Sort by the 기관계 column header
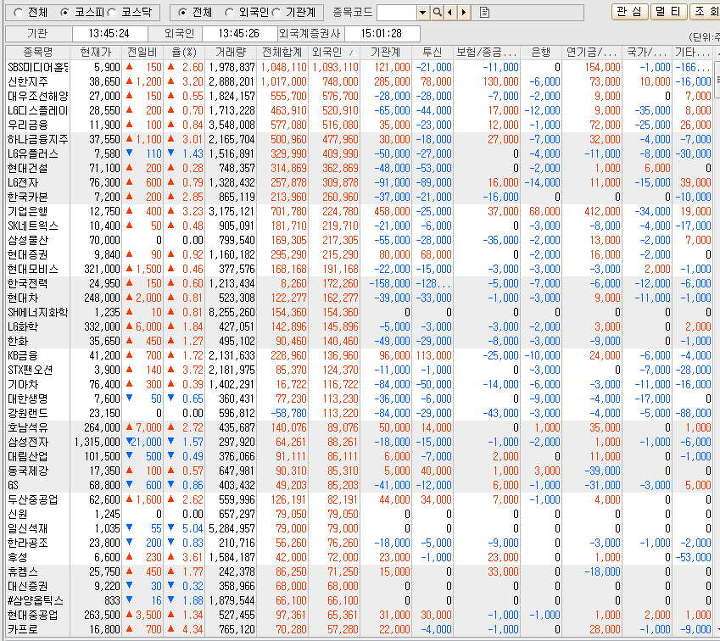Screen dimensions: 720x641 click(386, 52)
